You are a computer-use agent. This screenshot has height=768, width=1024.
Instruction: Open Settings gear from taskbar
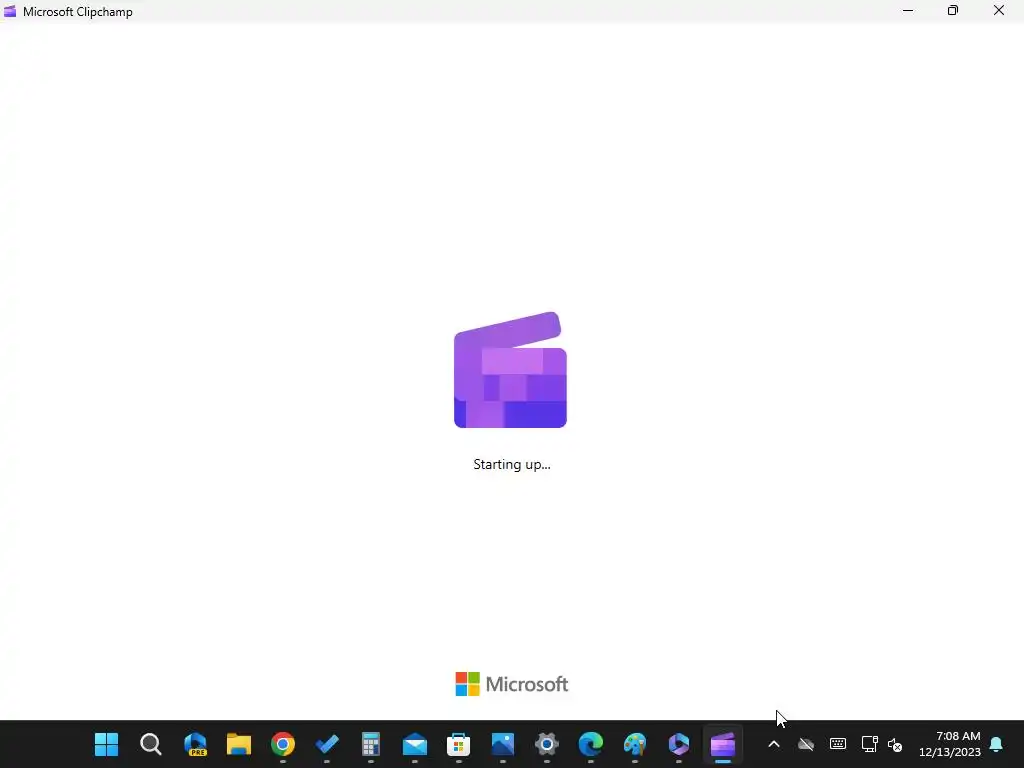[547, 744]
